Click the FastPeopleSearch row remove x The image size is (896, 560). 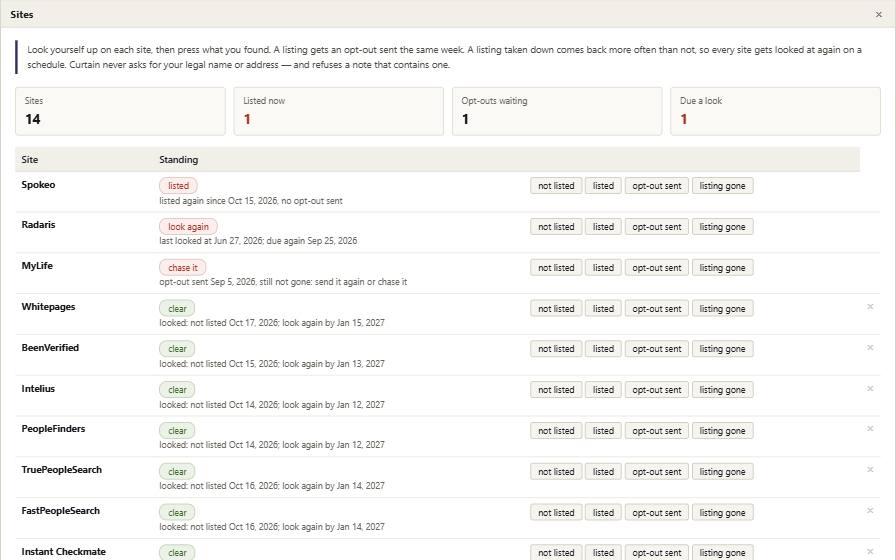[870, 511]
